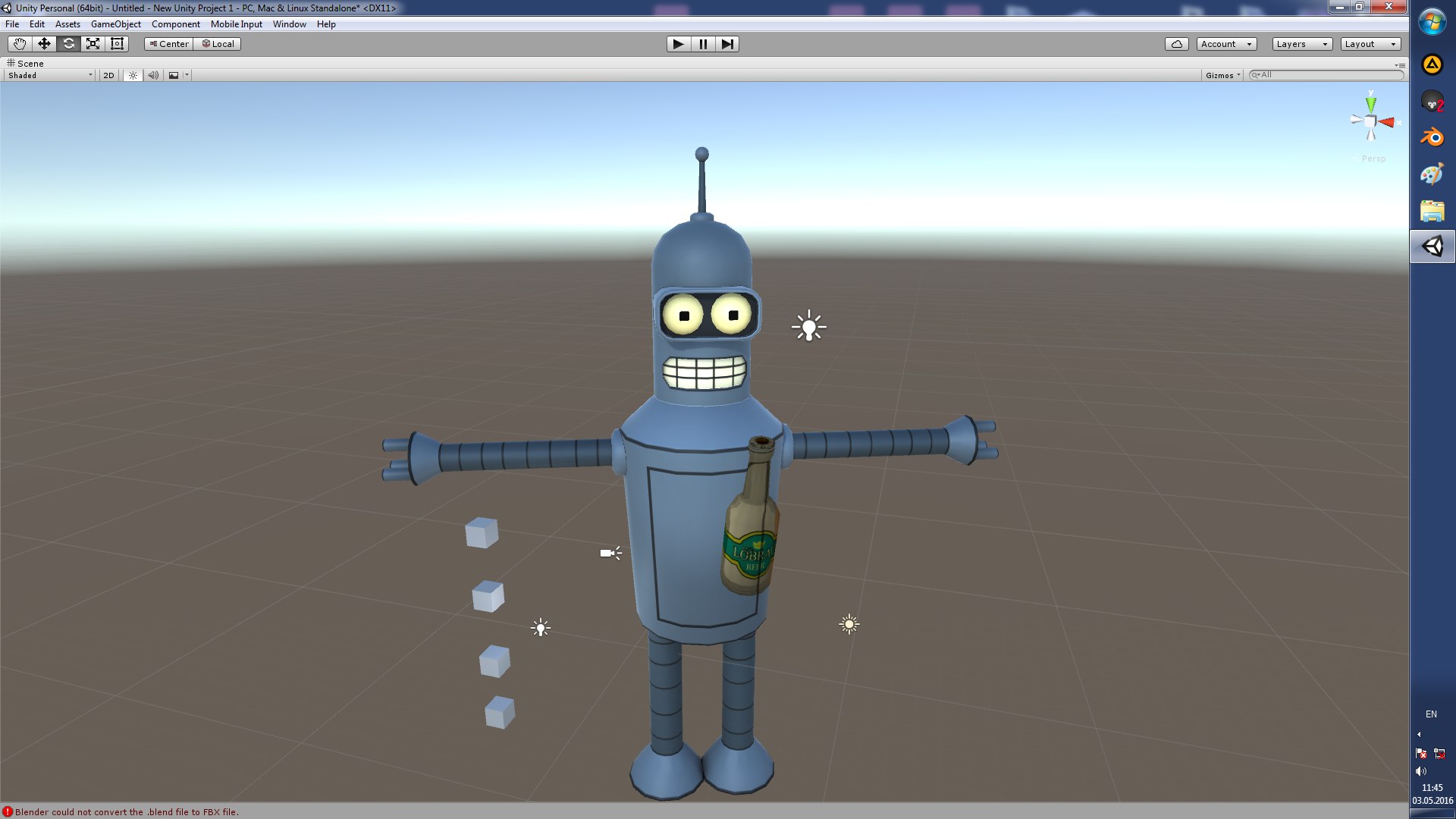Open the Shaded draw mode dropdown

tap(50, 75)
